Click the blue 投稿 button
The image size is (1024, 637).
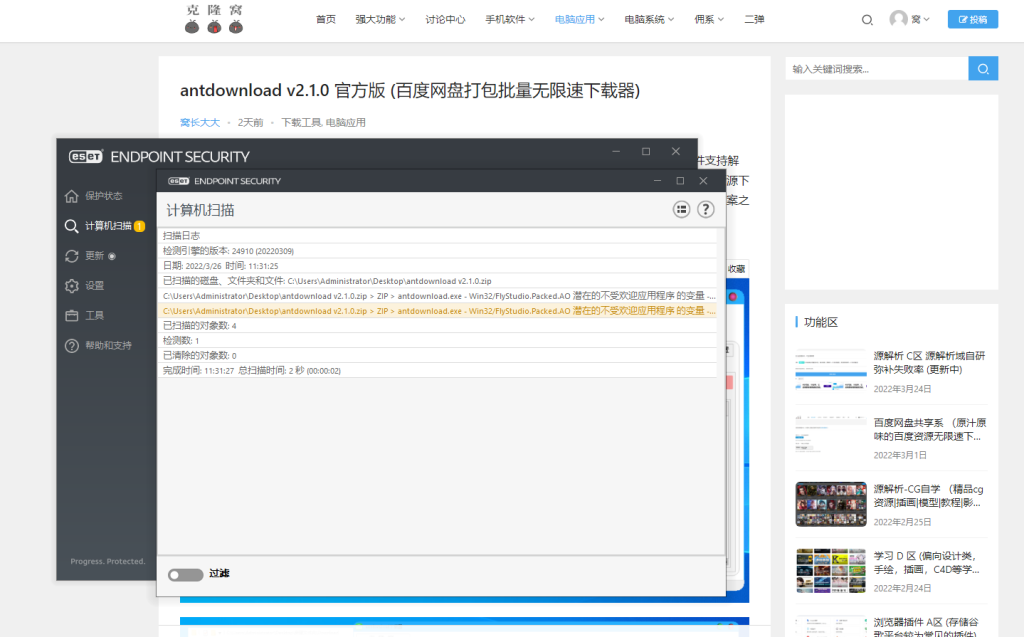(972, 20)
